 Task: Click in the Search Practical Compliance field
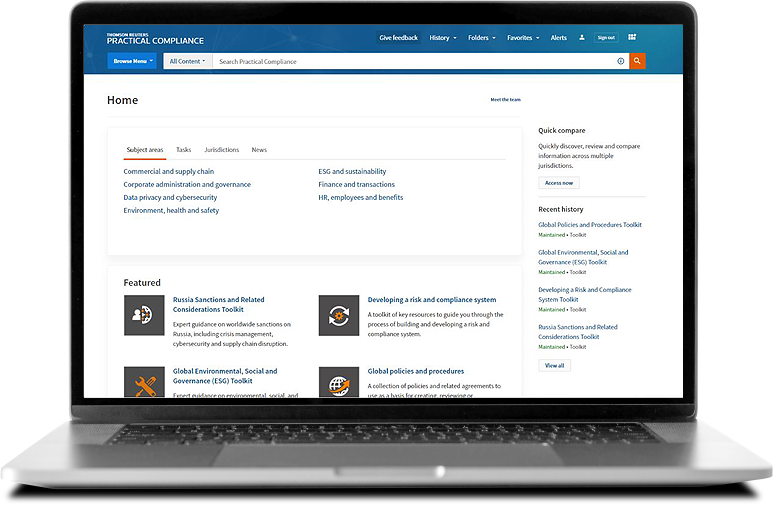[x=410, y=61]
